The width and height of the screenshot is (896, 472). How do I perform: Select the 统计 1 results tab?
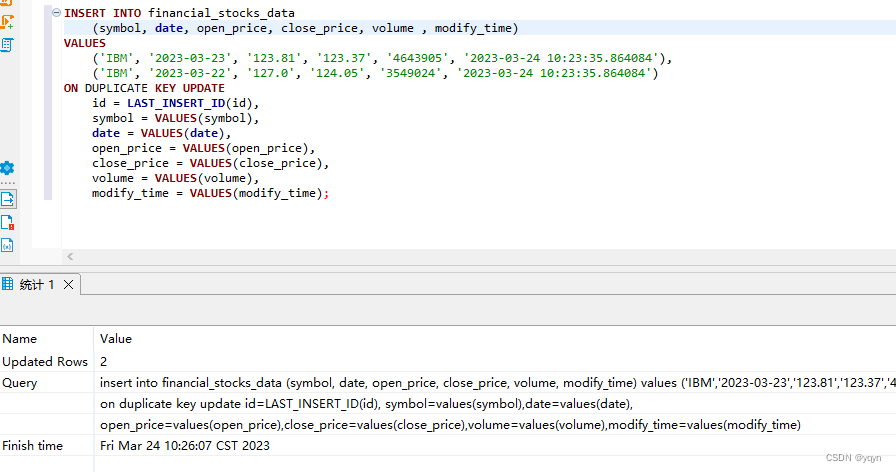pyautogui.click(x=37, y=285)
